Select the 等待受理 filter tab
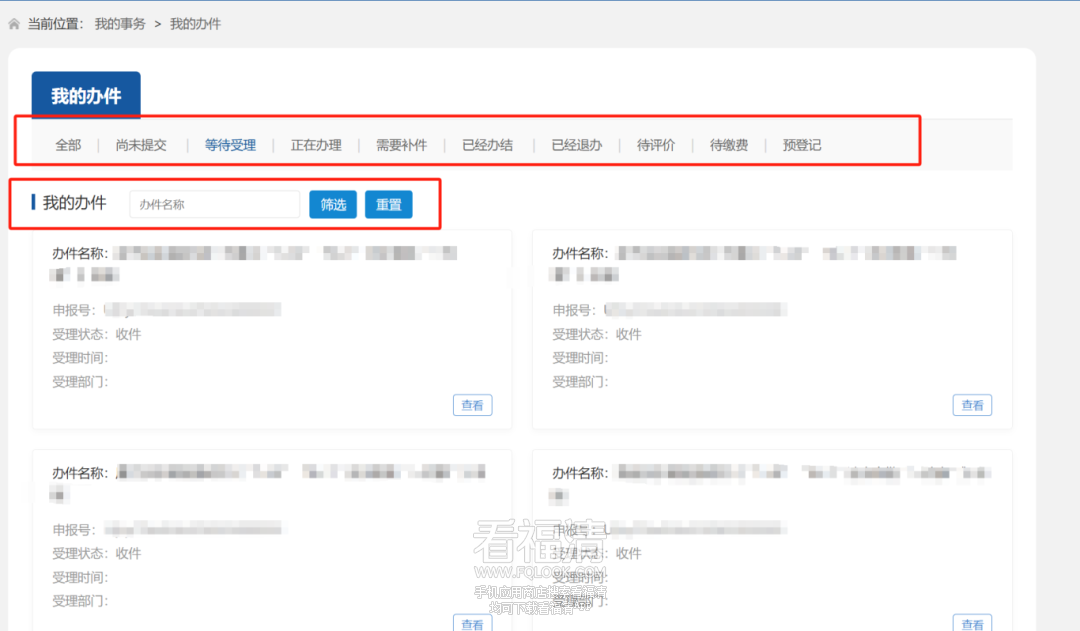The image size is (1080, 631). 230,145
